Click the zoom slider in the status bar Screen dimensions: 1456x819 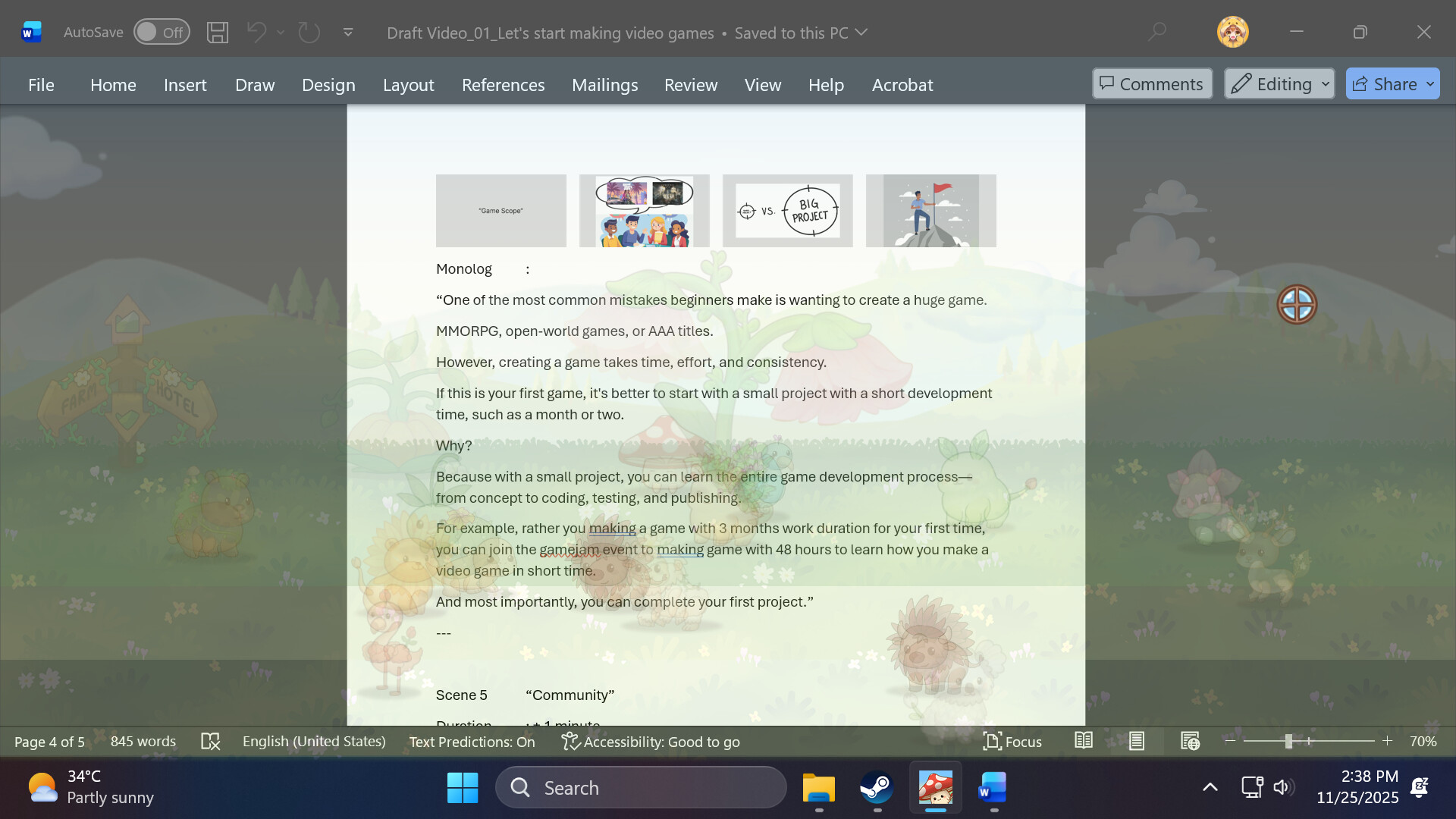pos(1288,741)
